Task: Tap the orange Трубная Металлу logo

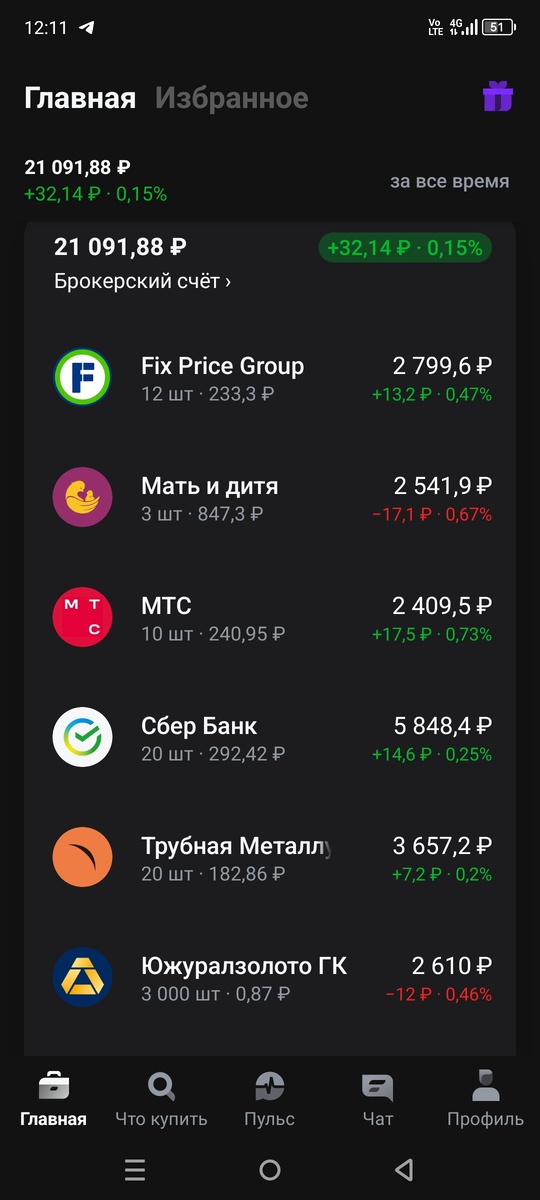Action: pos(82,857)
